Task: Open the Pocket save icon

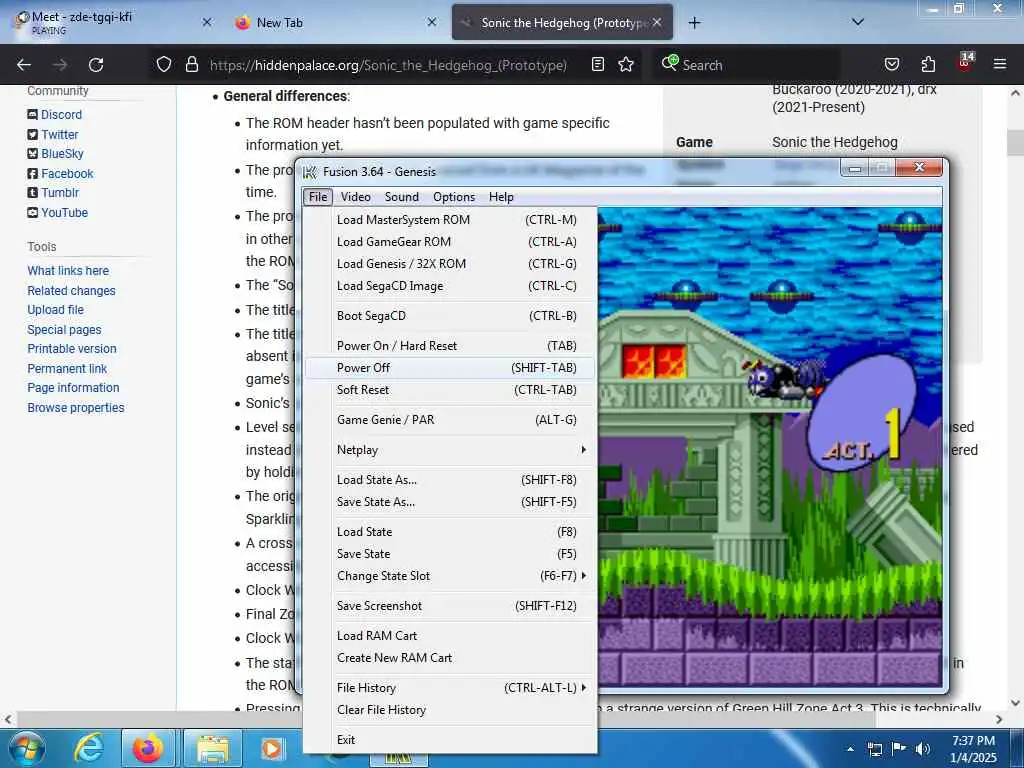Action: coord(891,64)
